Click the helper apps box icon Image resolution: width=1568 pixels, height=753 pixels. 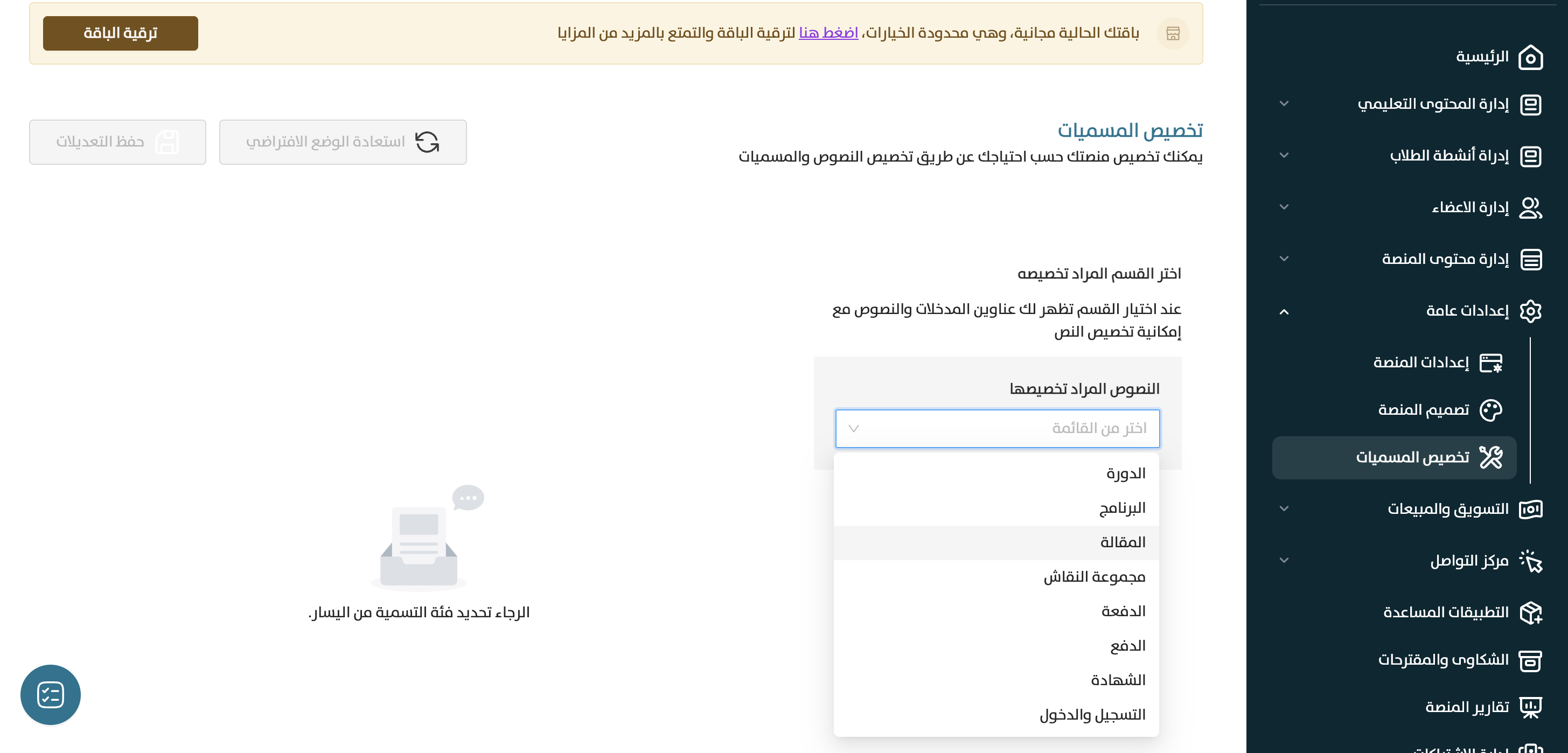coord(1530,612)
